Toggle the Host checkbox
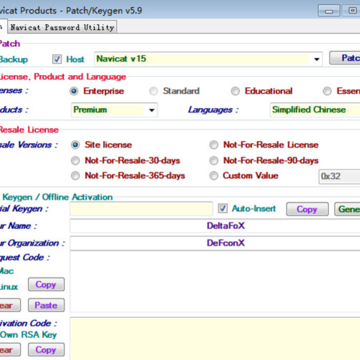The width and height of the screenshot is (360, 360). pos(57,59)
